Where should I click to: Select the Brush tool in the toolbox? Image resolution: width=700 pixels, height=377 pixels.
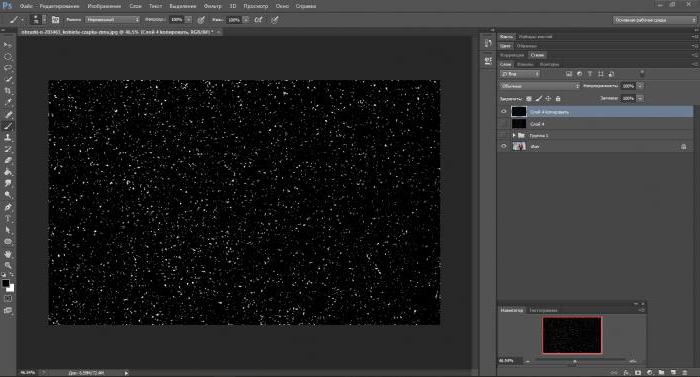[x=8, y=126]
